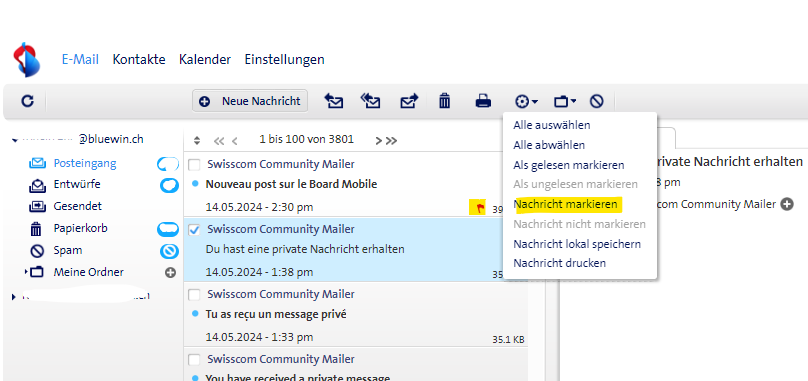Open the message You have received a private message
The width and height of the screenshot is (808, 381).
coord(297,377)
